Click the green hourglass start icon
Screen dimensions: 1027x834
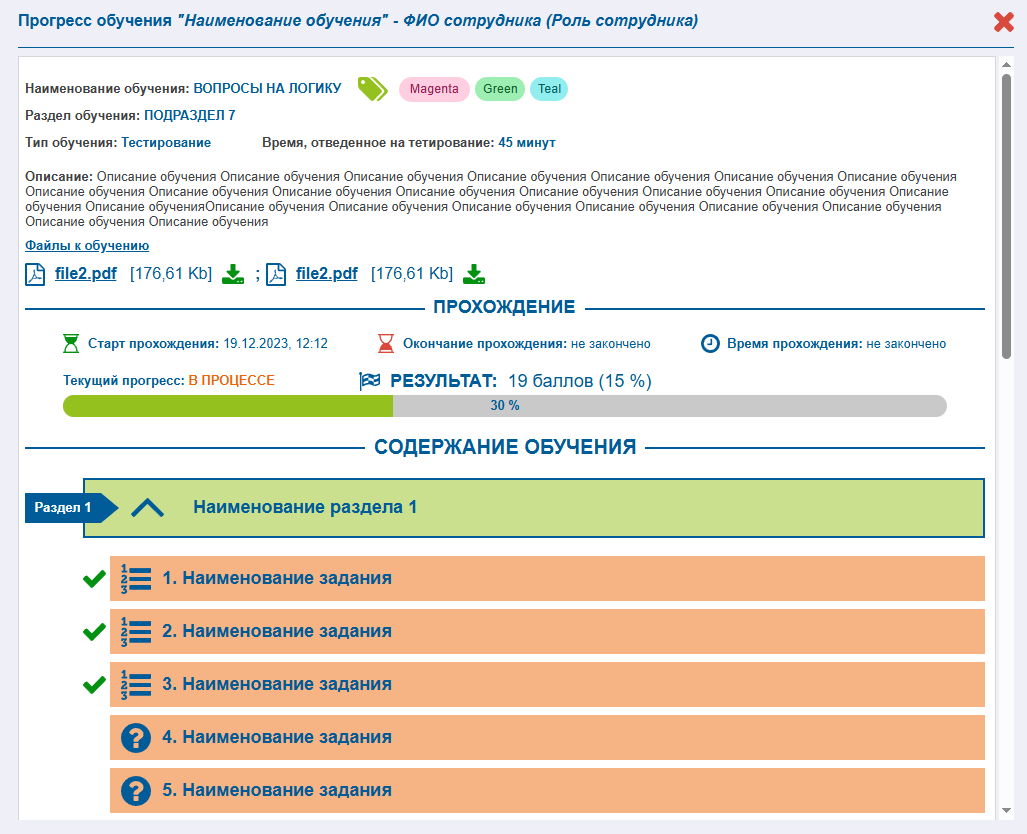(71, 343)
